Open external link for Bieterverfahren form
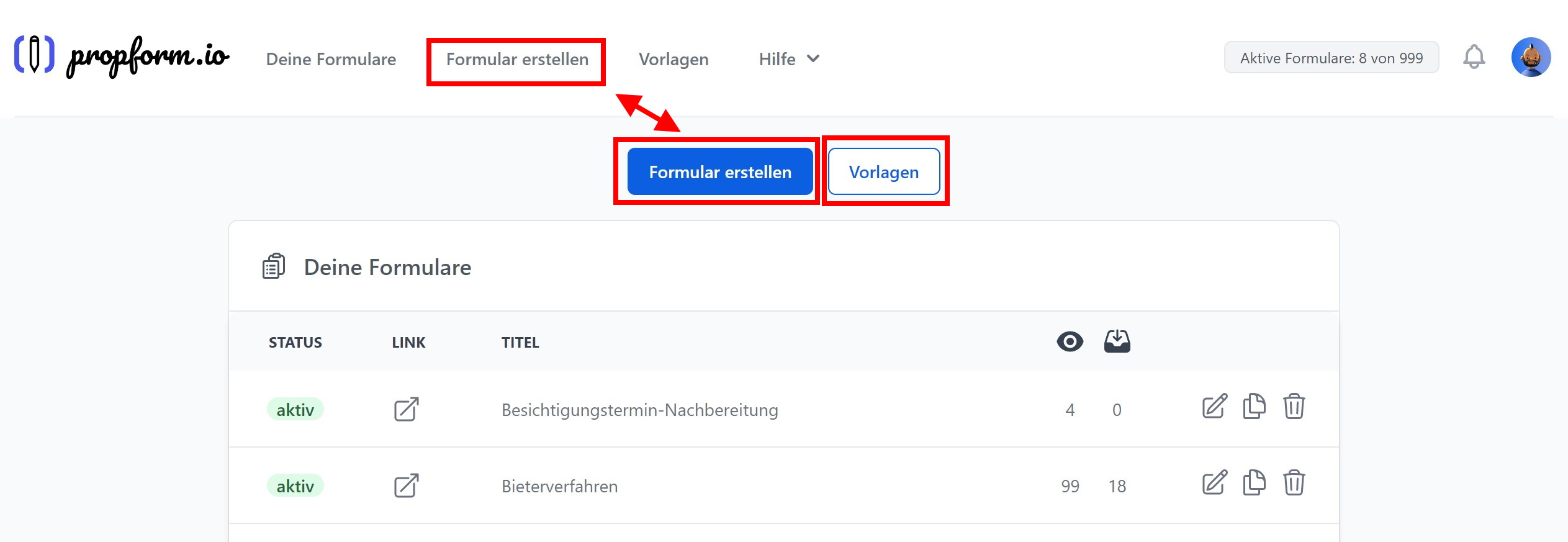Viewport: 1568px width, 542px height. pyautogui.click(x=407, y=486)
